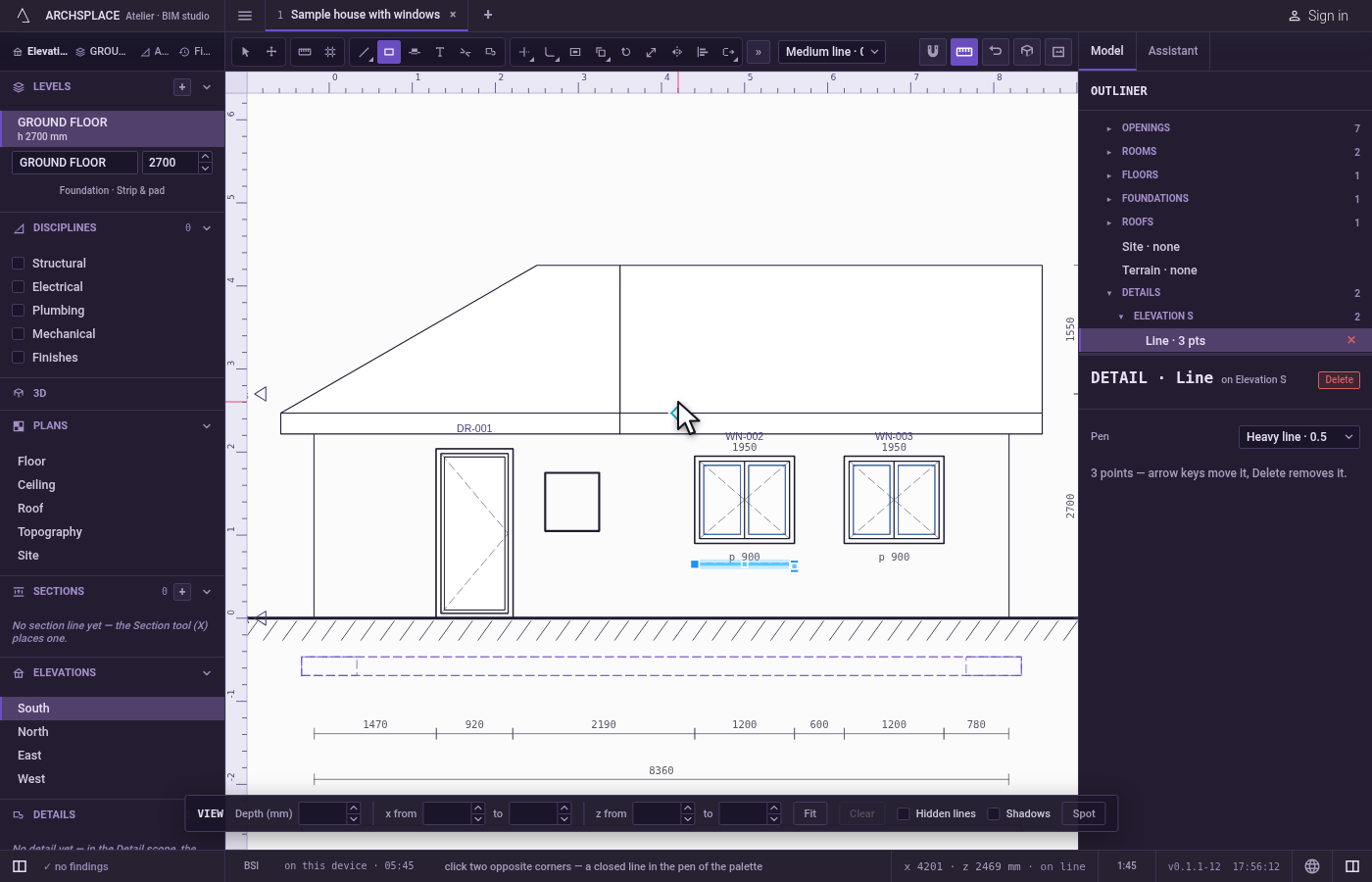This screenshot has height=882, width=1372.
Task: Toggle the magnet snap button
Action: coord(933,52)
